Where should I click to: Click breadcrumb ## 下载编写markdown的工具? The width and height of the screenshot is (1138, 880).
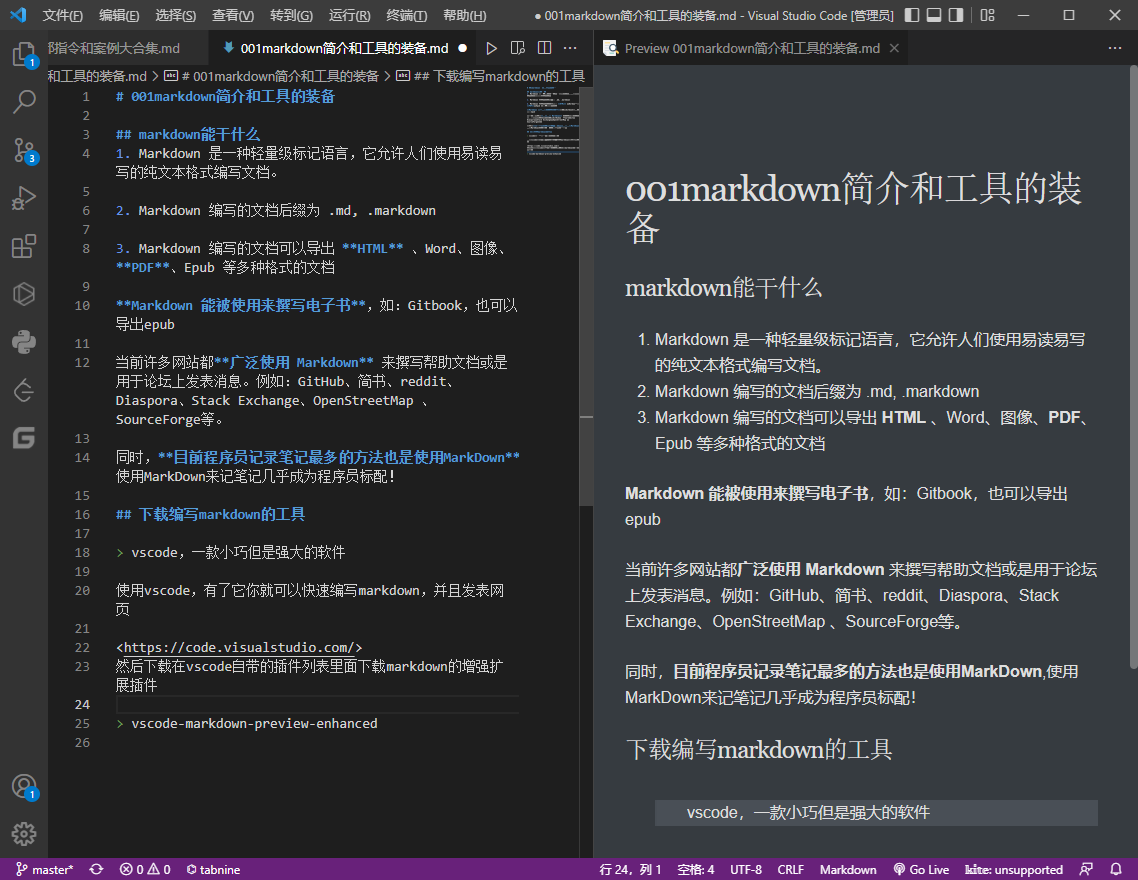(491, 76)
